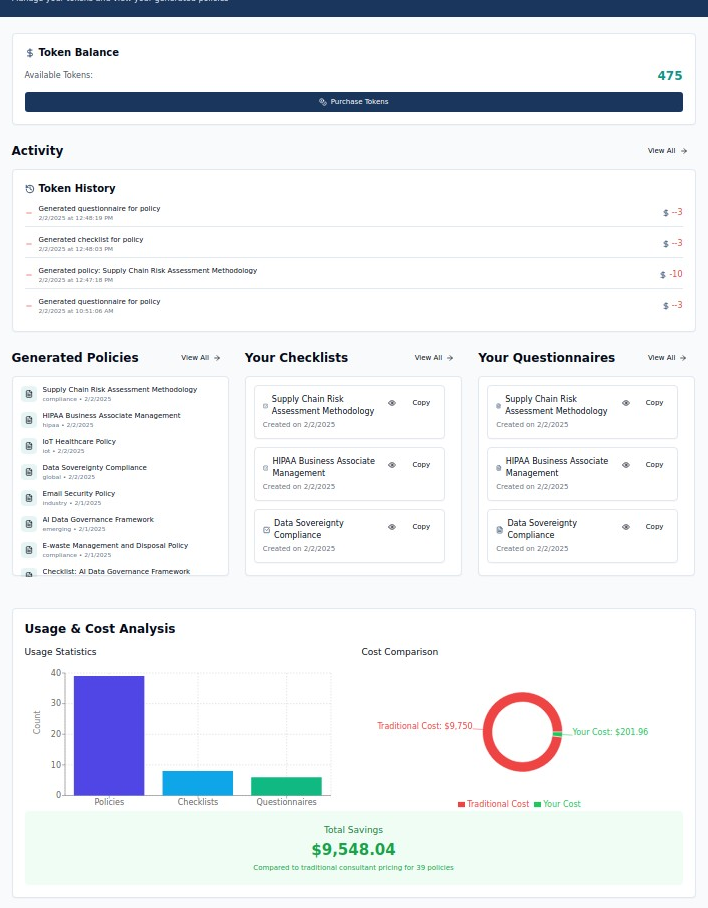Viewport: 708px width, 908px height.
Task: Click document icon for IoT Healthcare Policy
Action: click(29, 446)
